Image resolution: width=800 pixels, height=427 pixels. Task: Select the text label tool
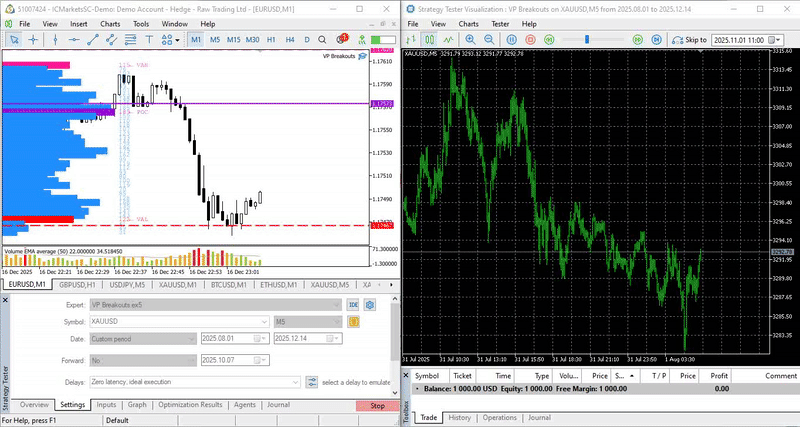point(149,39)
